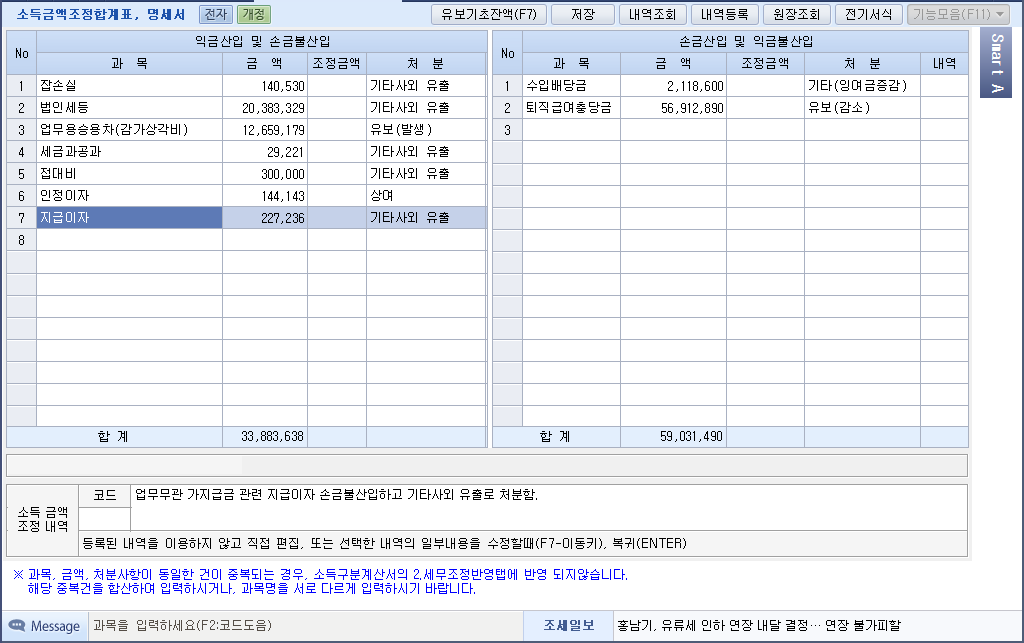Click the amount 144,143
The image size is (1024, 643).
[x=283, y=196]
